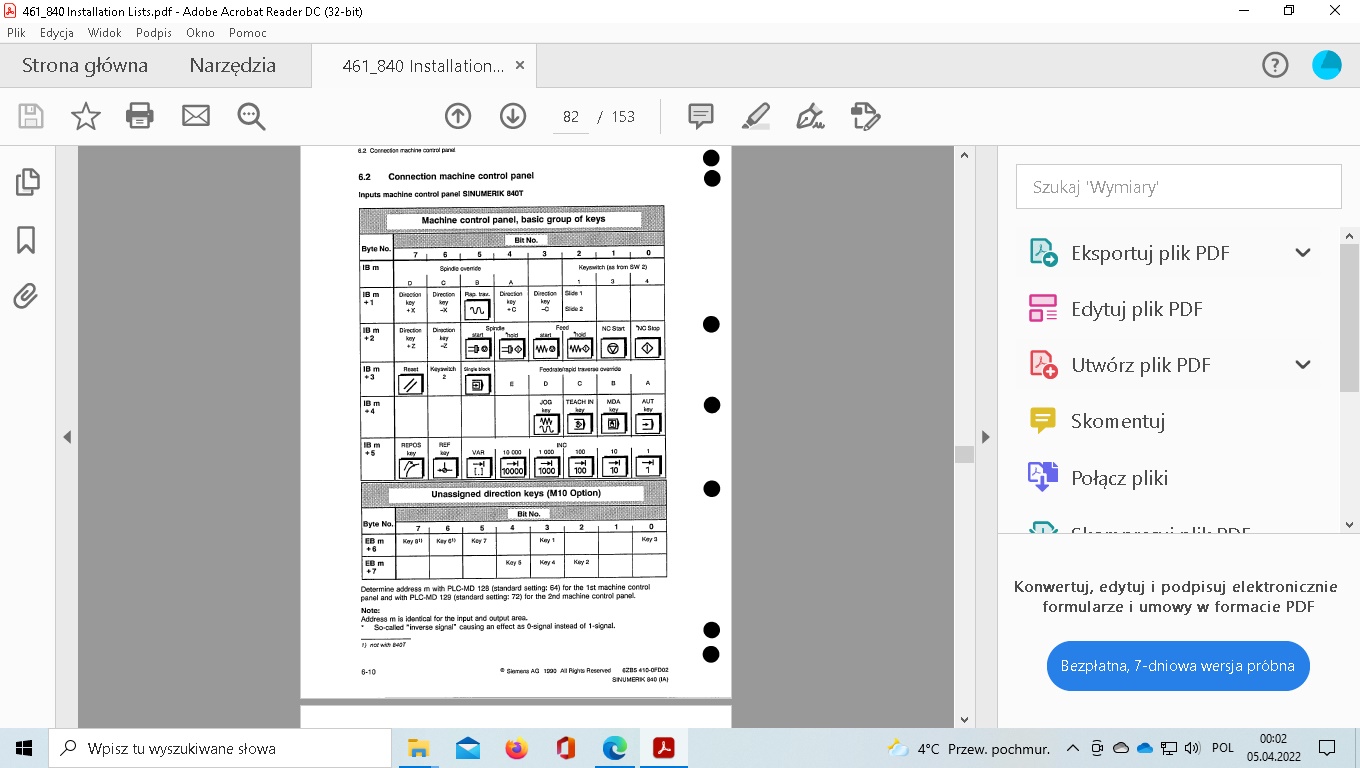The image size is (1360, 768).
Task: Show attachments paperclip panel icon
Action: click(x=26, y=296)
